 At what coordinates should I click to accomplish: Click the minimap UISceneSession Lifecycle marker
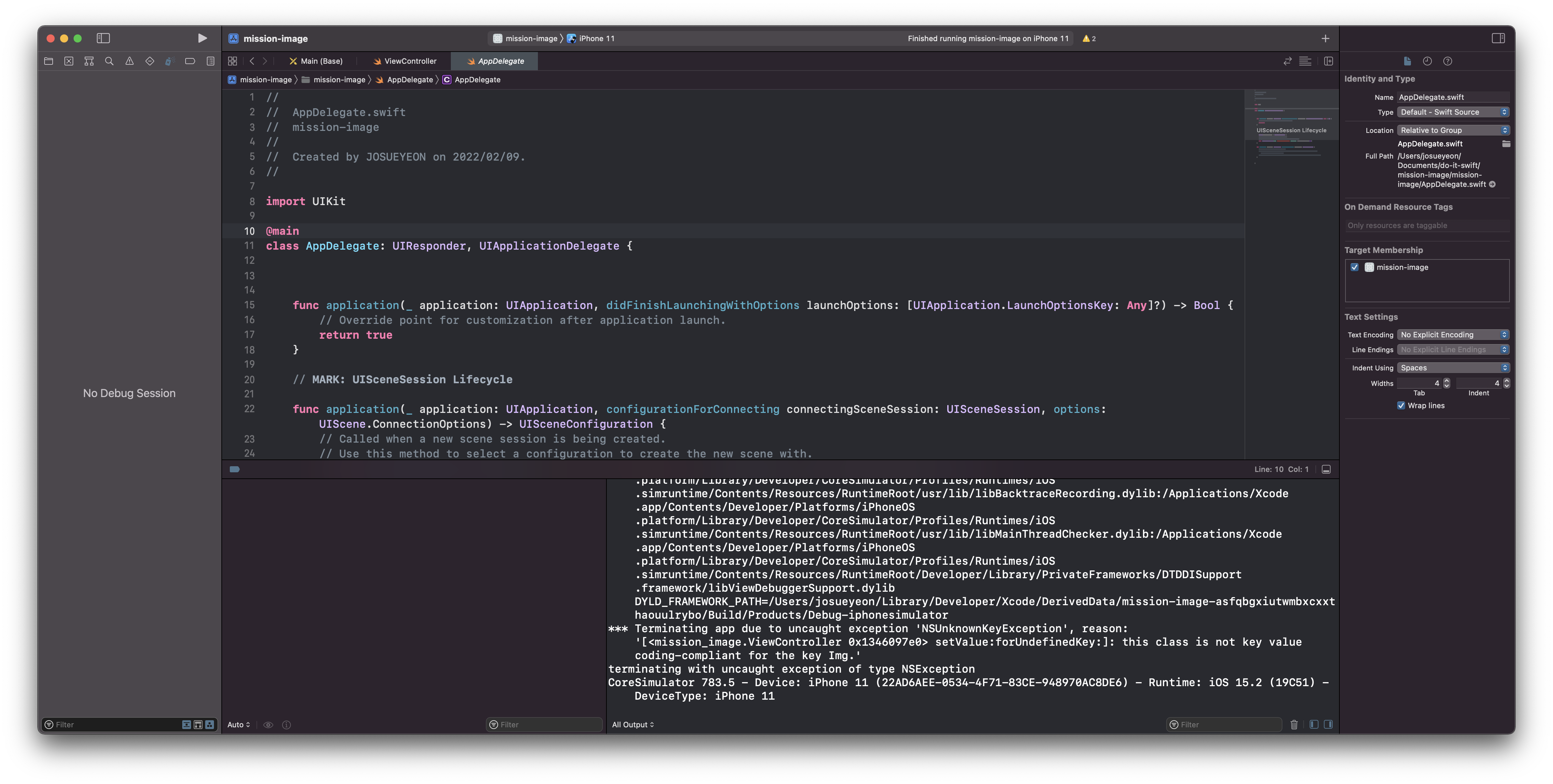point(1291,130)
